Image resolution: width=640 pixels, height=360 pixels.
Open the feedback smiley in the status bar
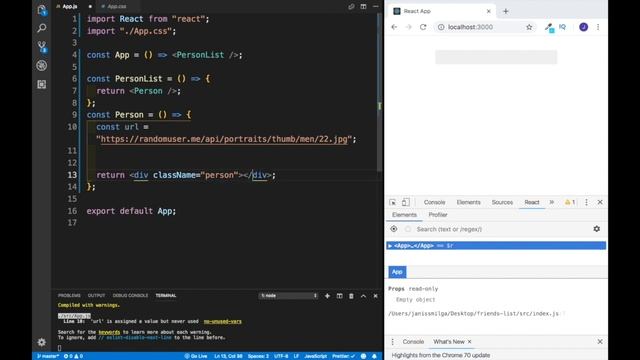(363, 356)
